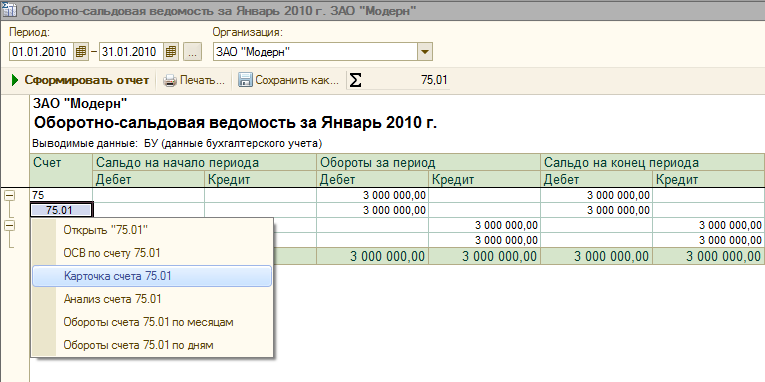The width and height of the screenshot is (765, 382).
Task: Click totals row turnover credit 3 000 000,00
Action: [x=484, y=257]
